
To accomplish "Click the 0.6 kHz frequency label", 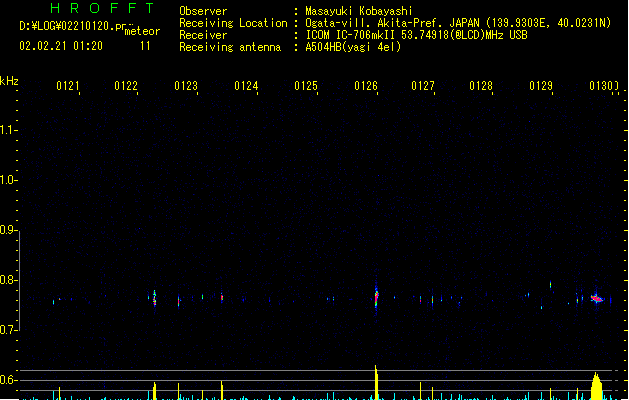I will (x=7, y=380).
